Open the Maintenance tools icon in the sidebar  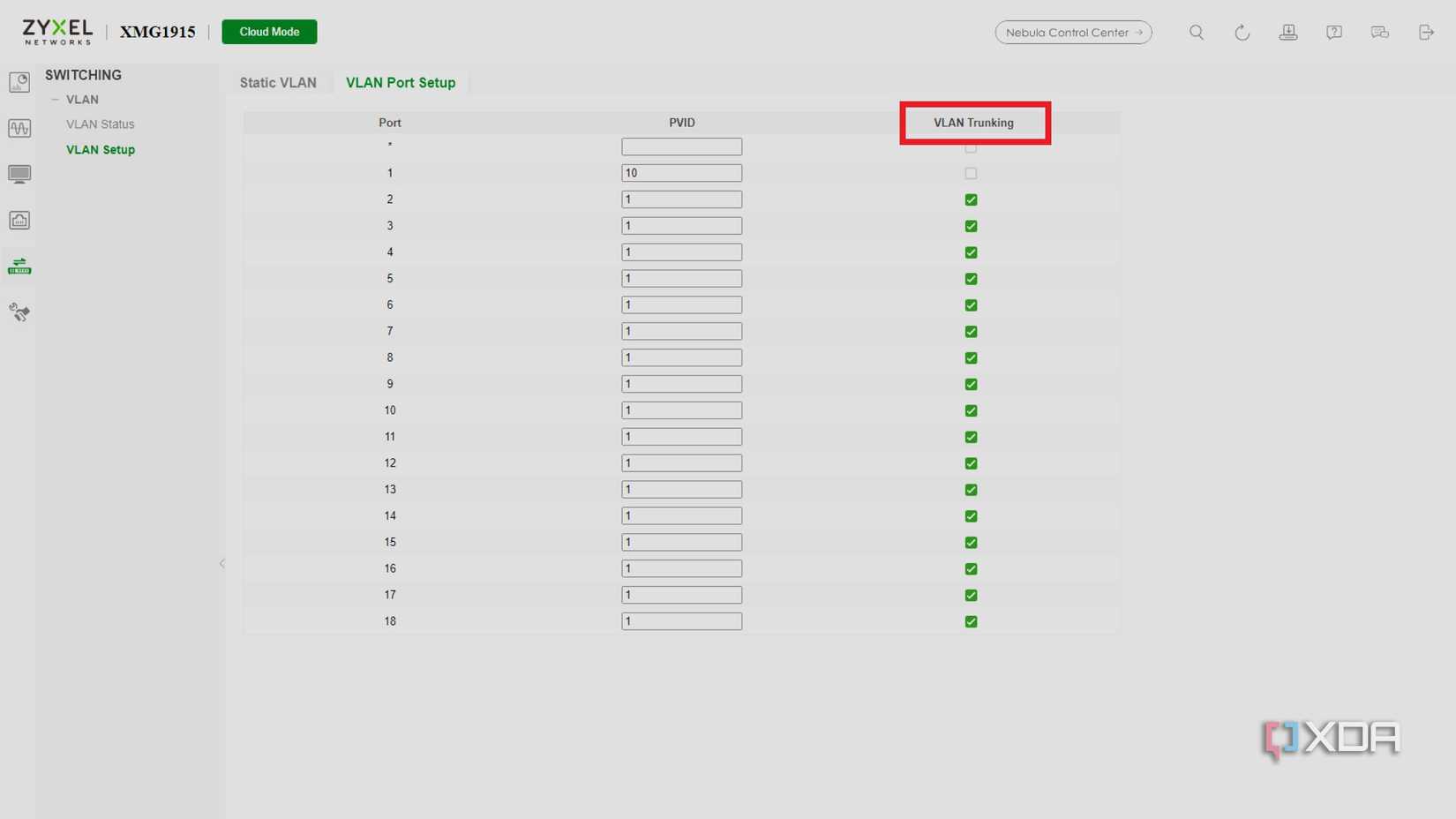pyautogui.click(x=19, y=312)
